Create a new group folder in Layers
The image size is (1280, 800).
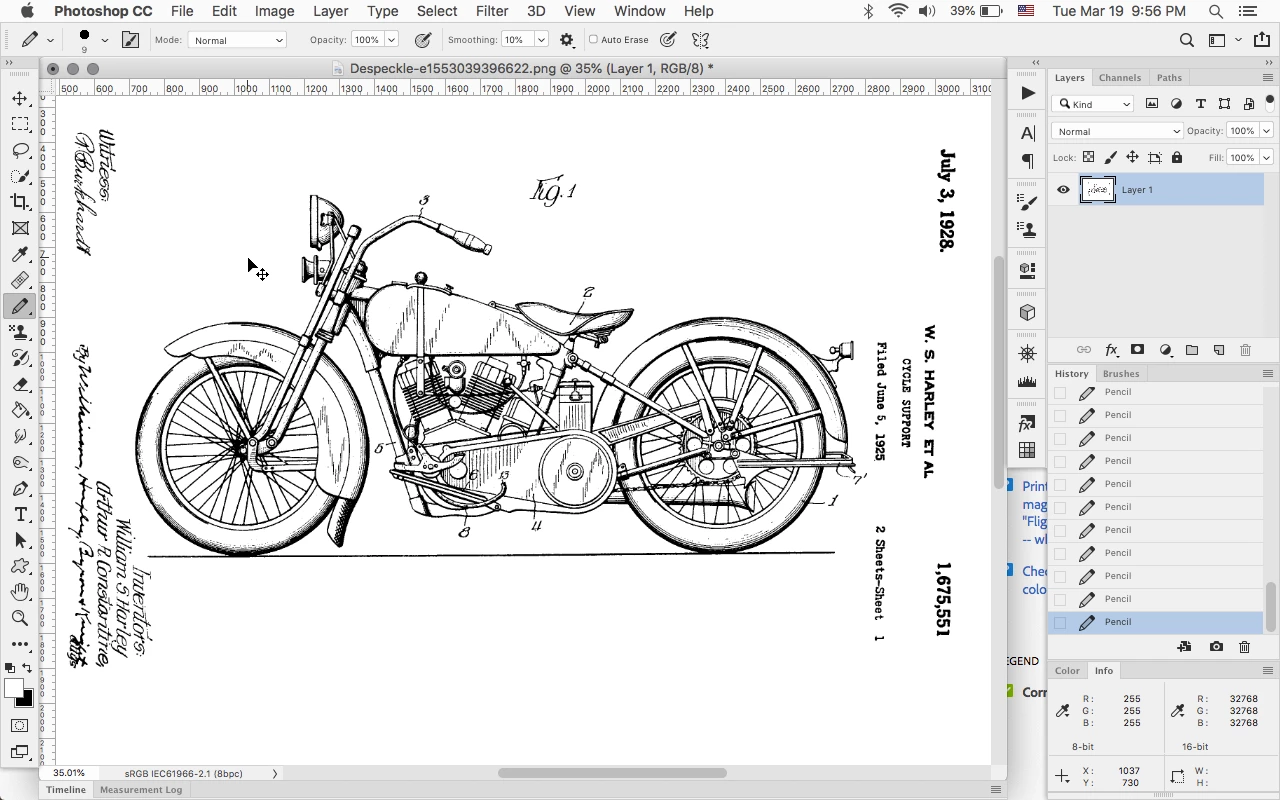coord(1192,350)
